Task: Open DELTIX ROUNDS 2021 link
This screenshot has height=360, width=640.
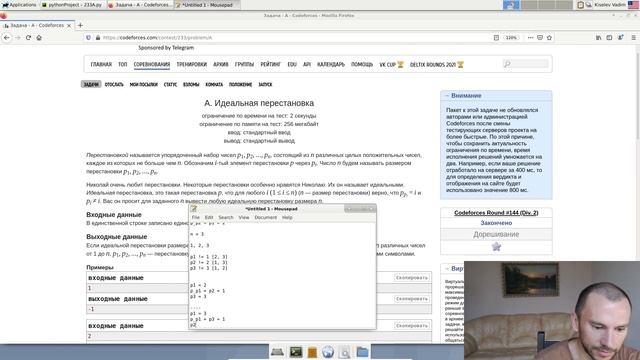Action: pyautogui.click(x=437, y=64)
